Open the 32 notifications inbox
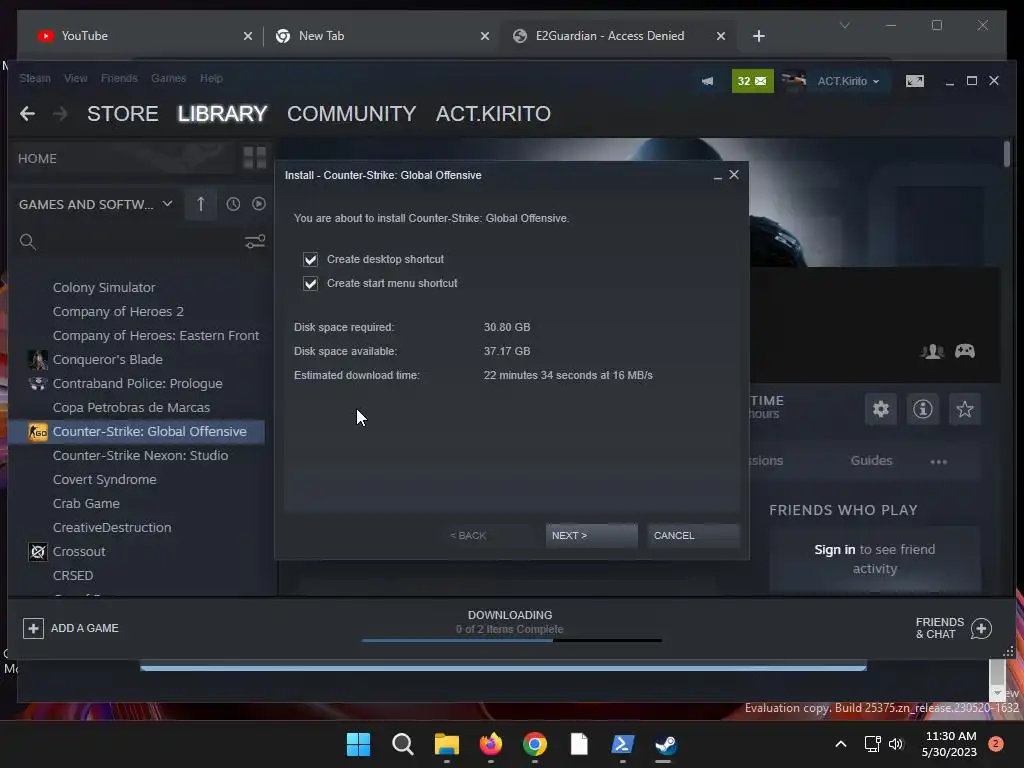The image size is (1024, 768). click(x=752, y=81)
